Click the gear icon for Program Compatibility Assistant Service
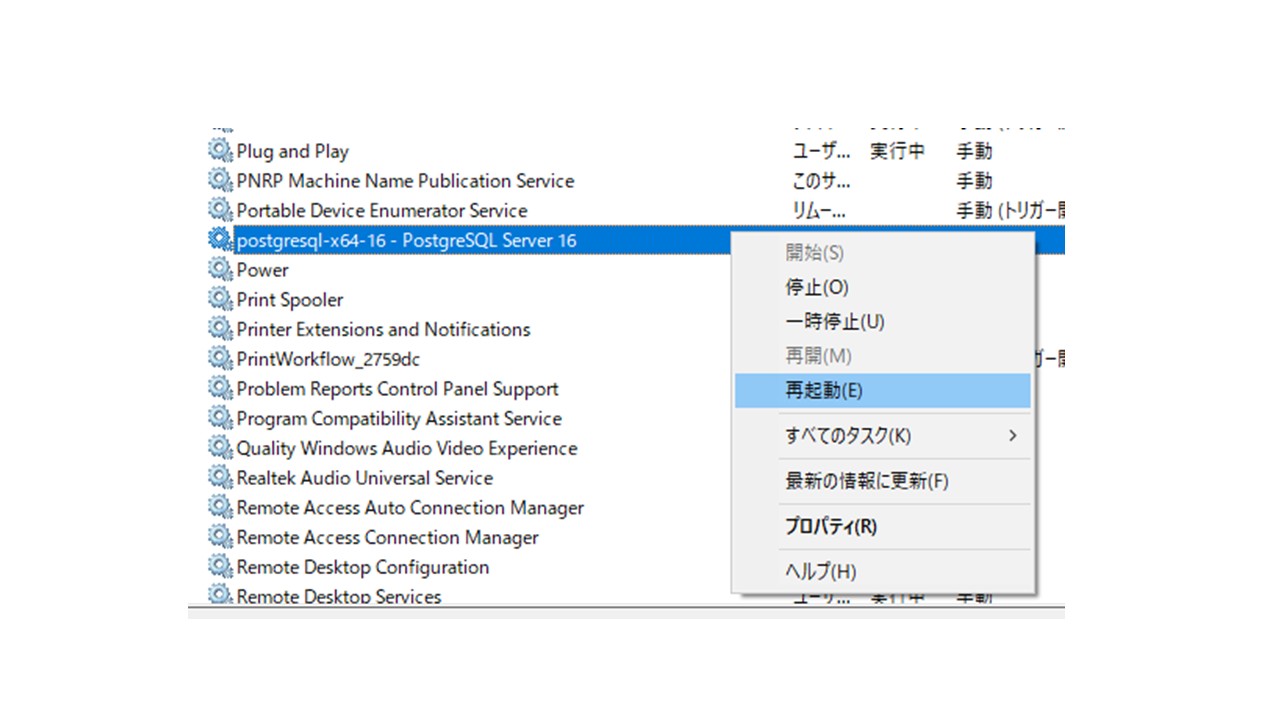This screenshot has height=720, width=1280. click(220, 418)
